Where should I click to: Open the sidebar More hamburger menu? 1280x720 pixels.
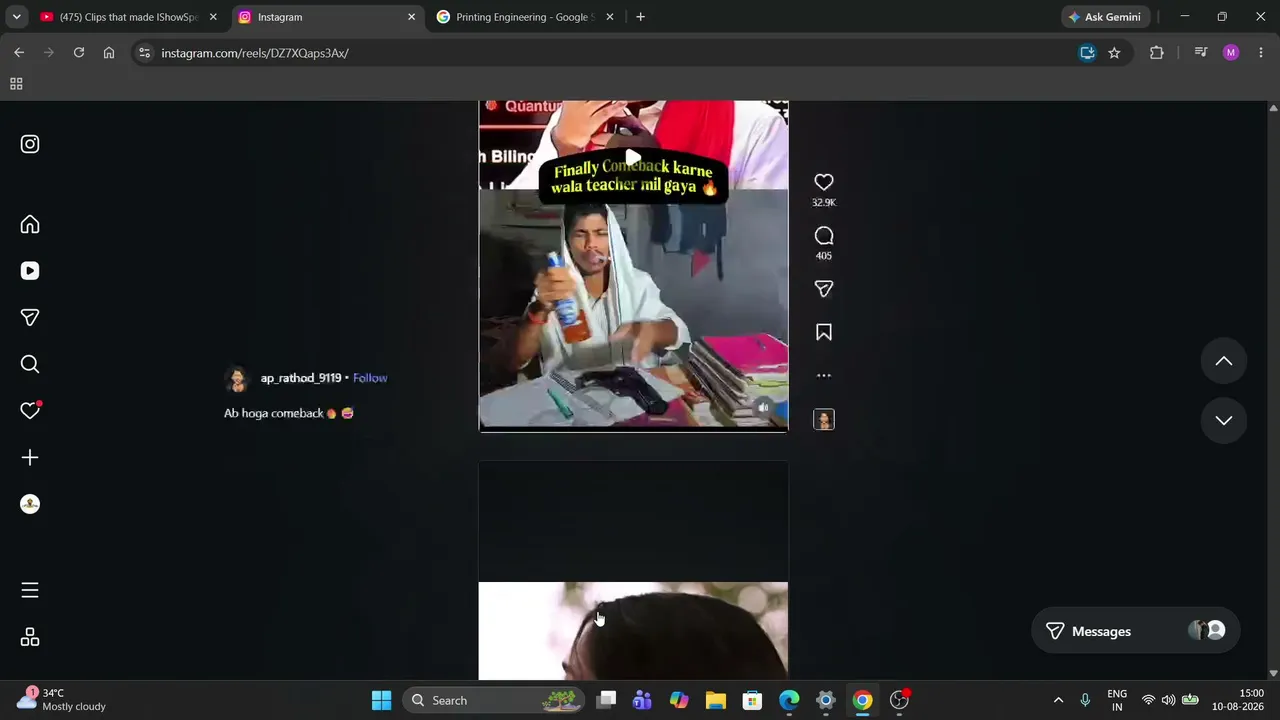30,590
